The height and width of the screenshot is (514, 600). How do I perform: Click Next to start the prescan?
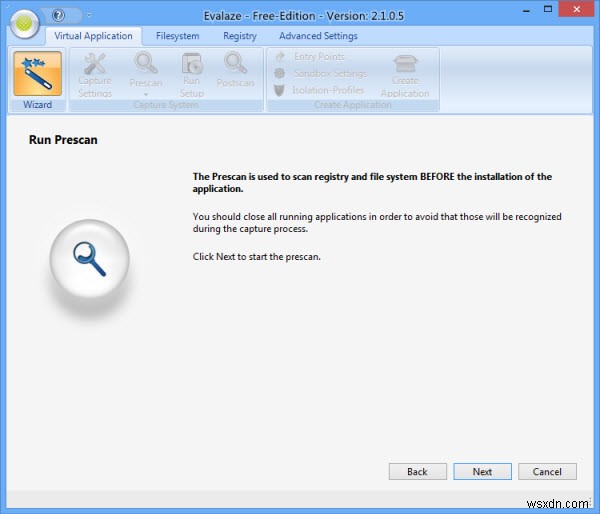483,472
